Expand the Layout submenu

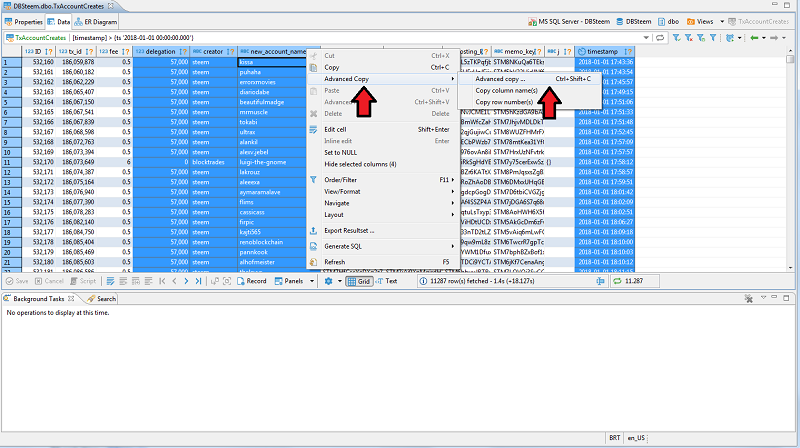coord(383,215)
